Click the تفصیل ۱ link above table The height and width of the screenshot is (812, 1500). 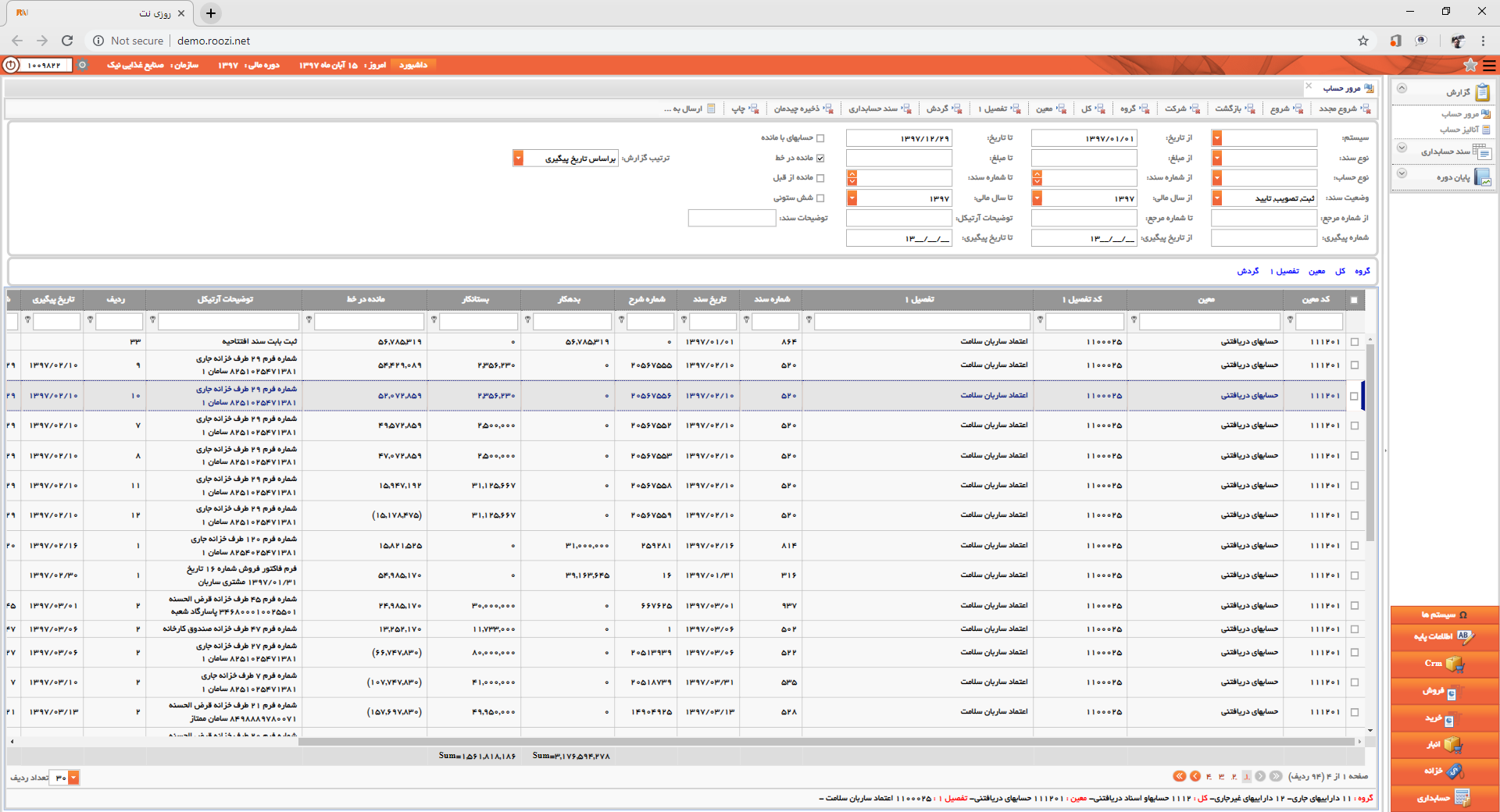[x=1284, y=271]
